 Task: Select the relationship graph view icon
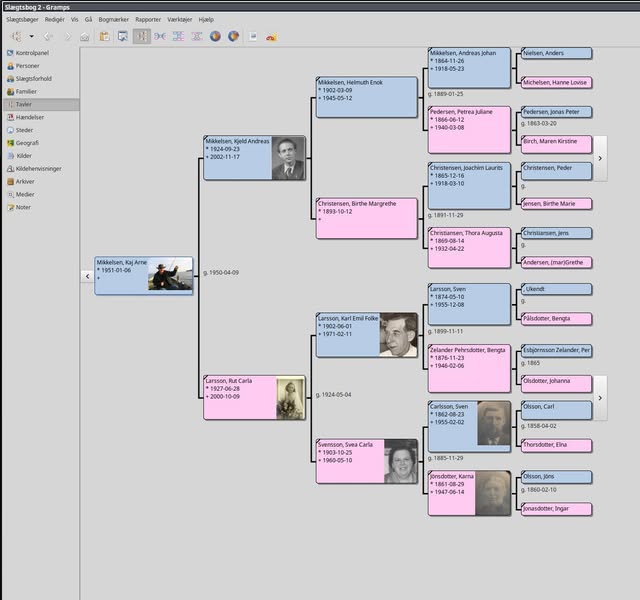point(160,37)
